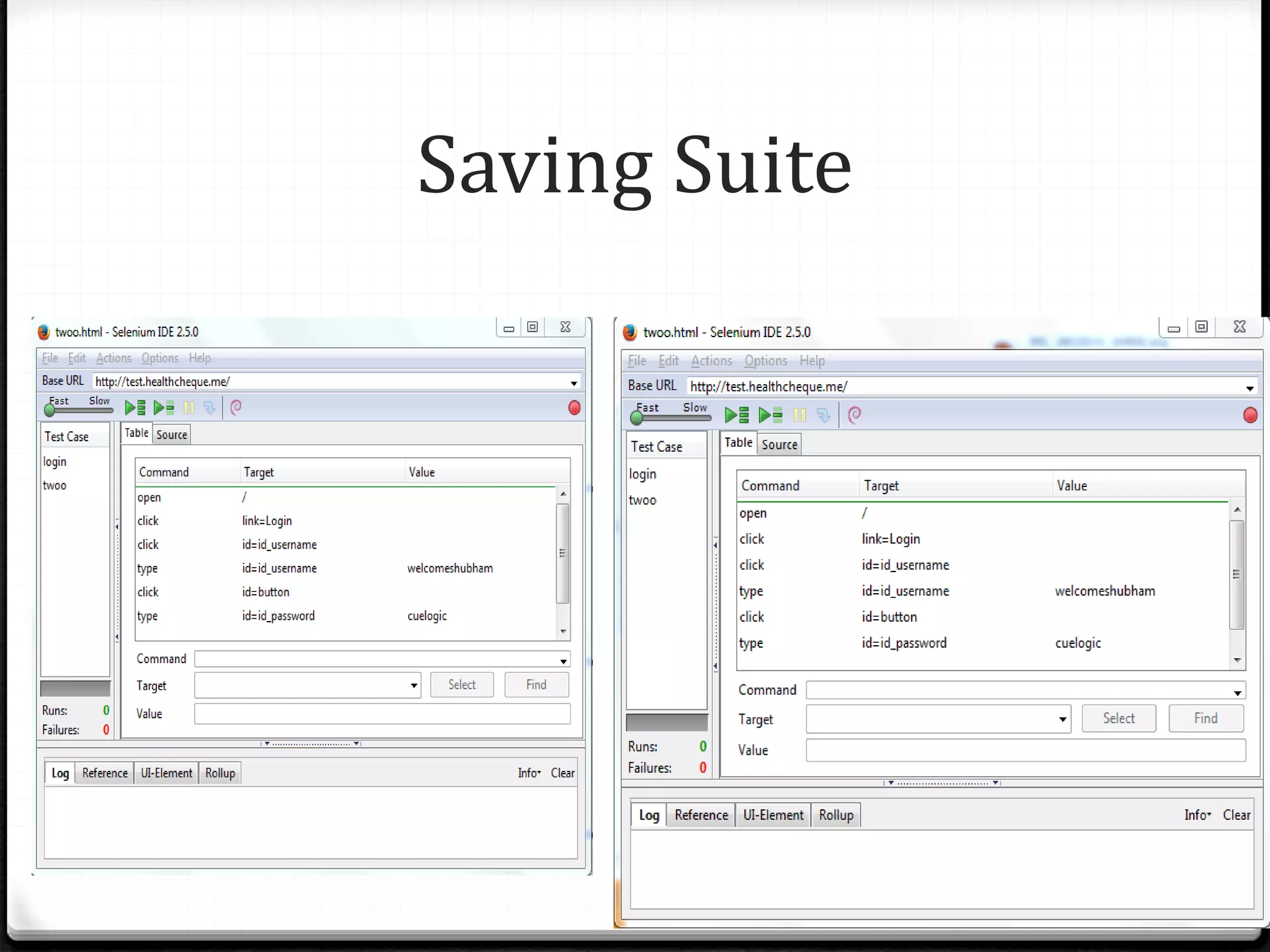The image size is (1270, 952).
Task: Open the Info log level dropdown in right window
Action: tap(1197, 815)
